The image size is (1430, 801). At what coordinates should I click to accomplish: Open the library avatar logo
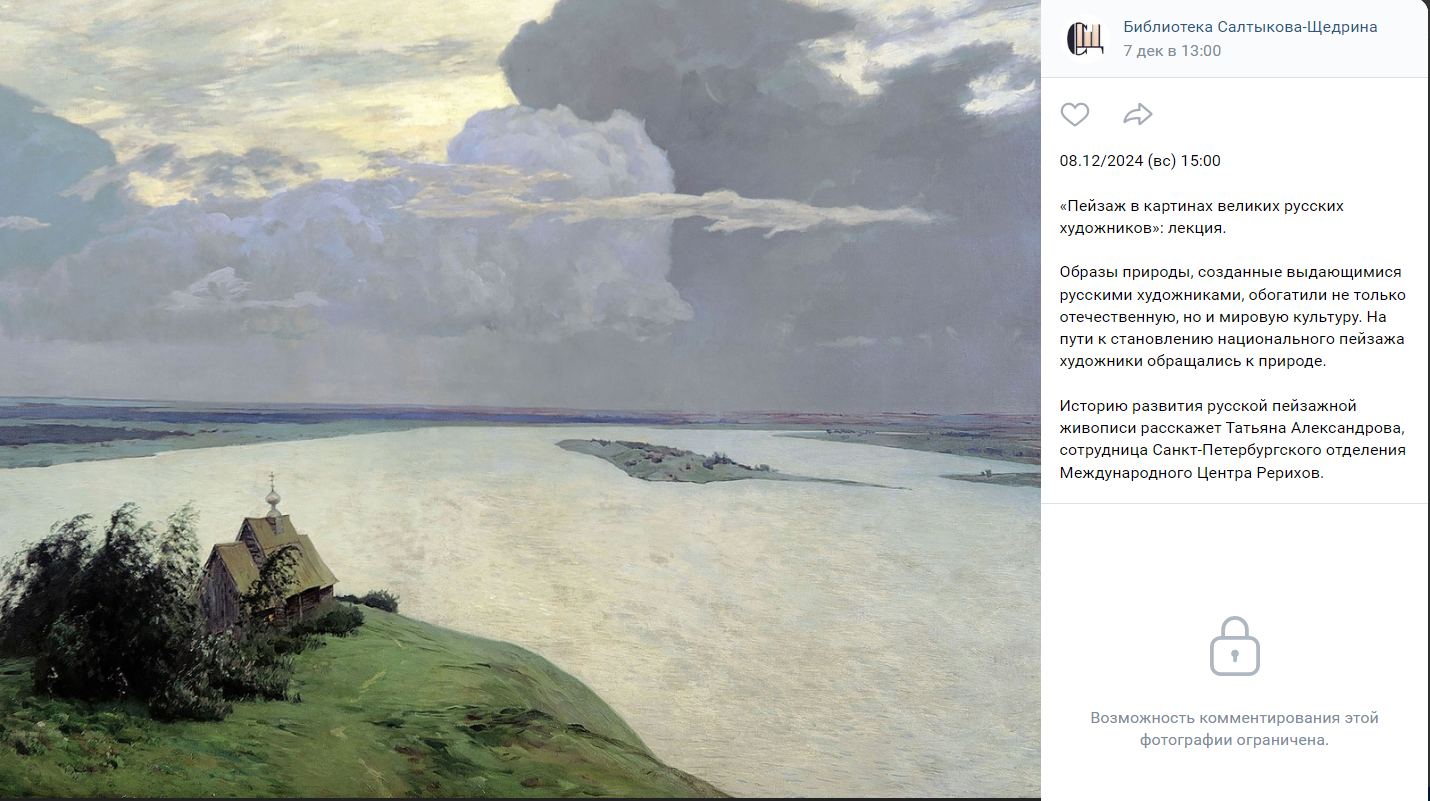tap(1086, 38)
